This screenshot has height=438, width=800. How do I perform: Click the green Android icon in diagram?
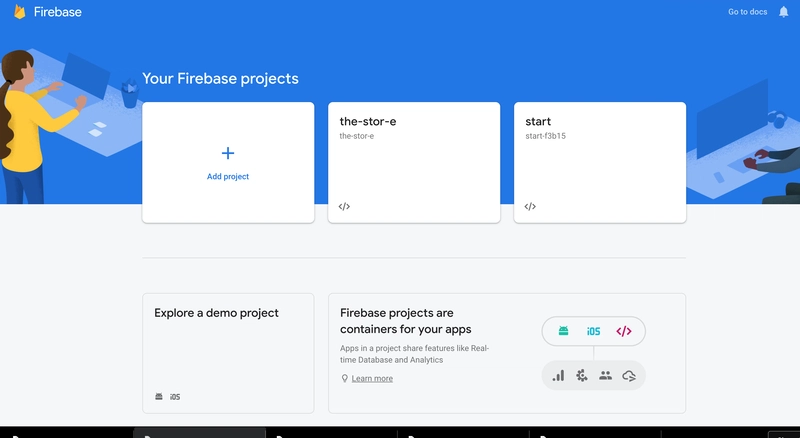[x=563, y=331]
